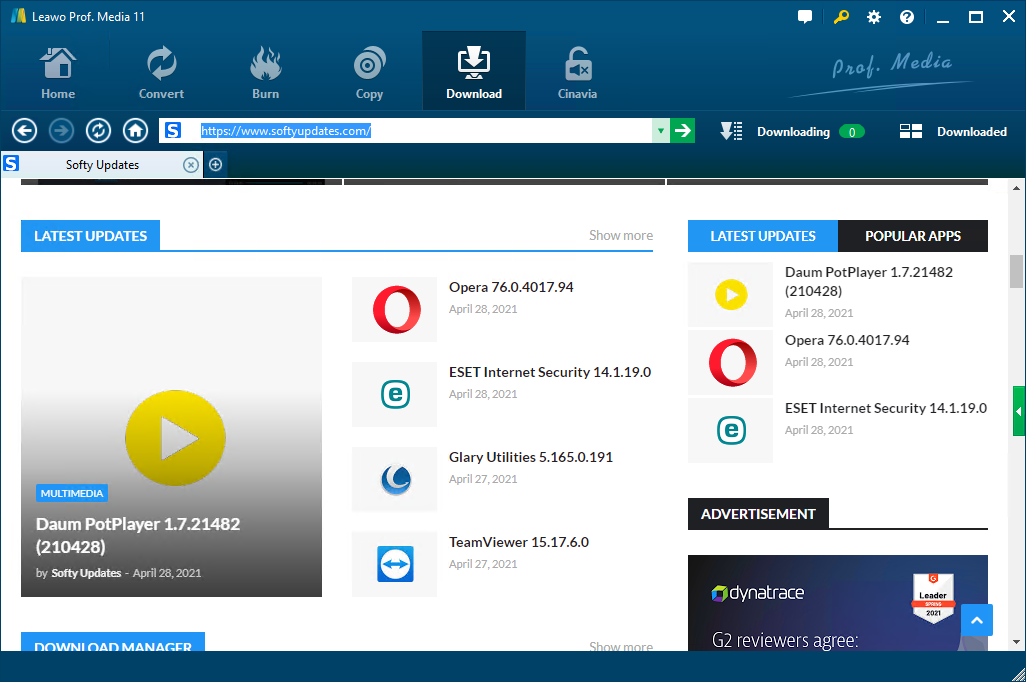Expand the green side panel handle
The height and width of the screenshot is (682, 1026).
[1019, 411]
